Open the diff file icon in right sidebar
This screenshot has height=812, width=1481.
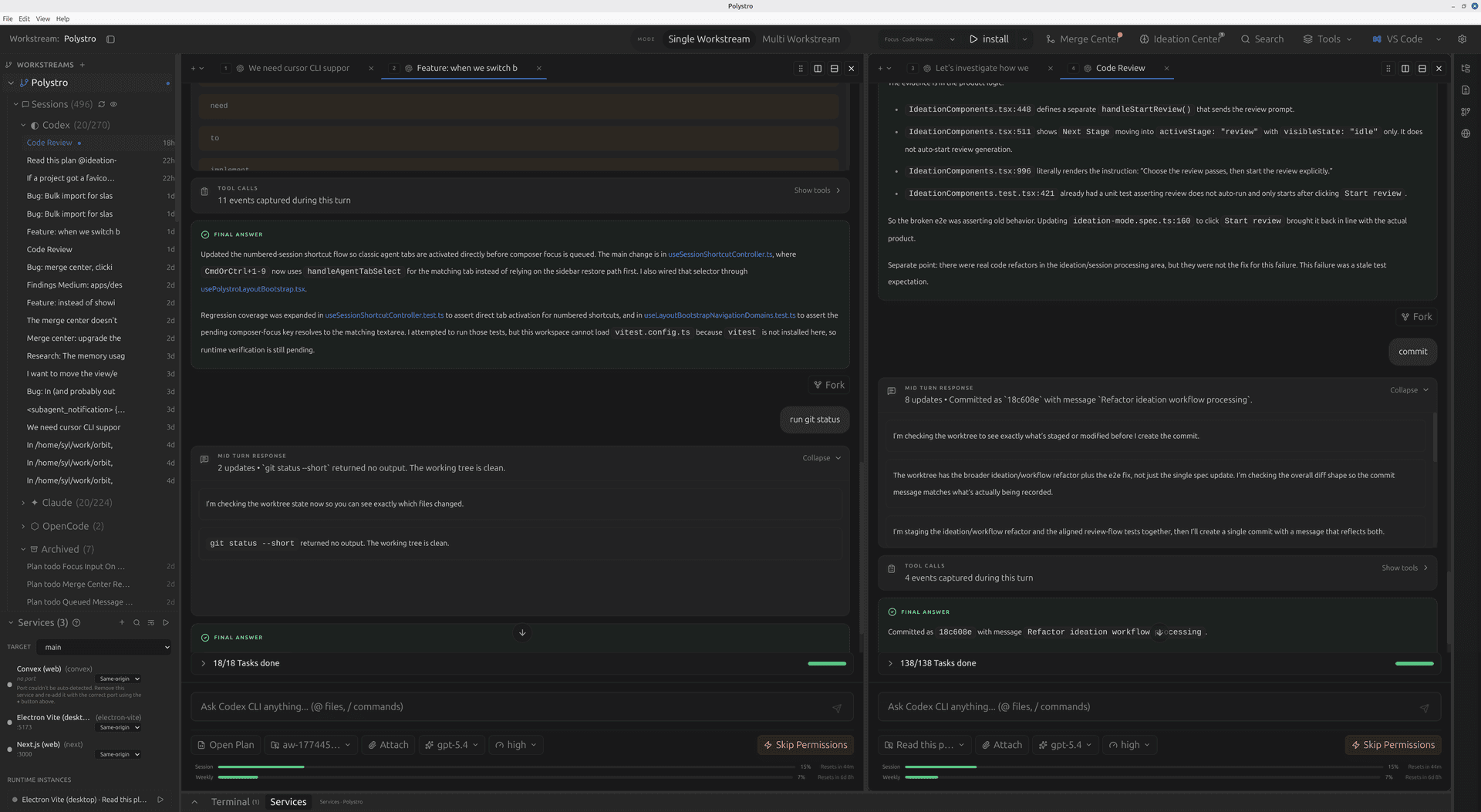coord(1466,90)
